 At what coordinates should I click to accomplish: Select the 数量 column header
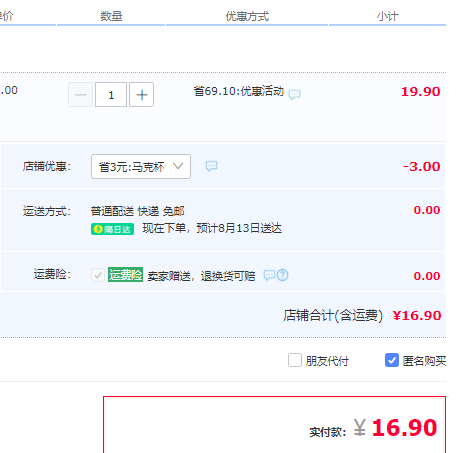(111, 16)
